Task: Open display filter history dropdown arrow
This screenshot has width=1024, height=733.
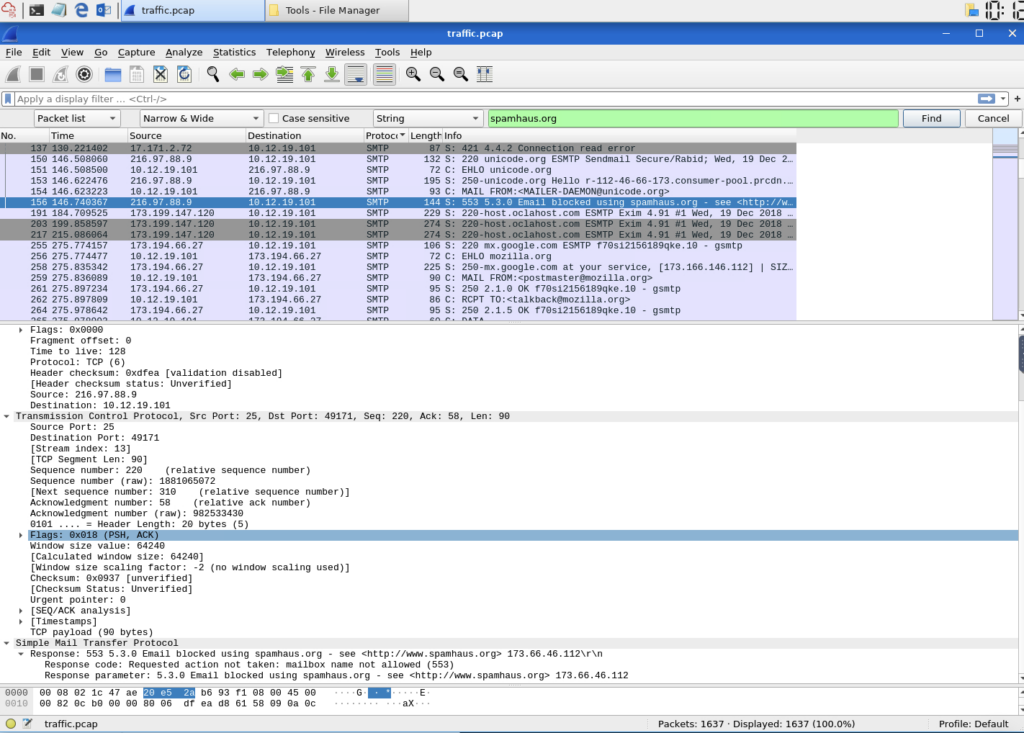Action: click(1003, 99)
